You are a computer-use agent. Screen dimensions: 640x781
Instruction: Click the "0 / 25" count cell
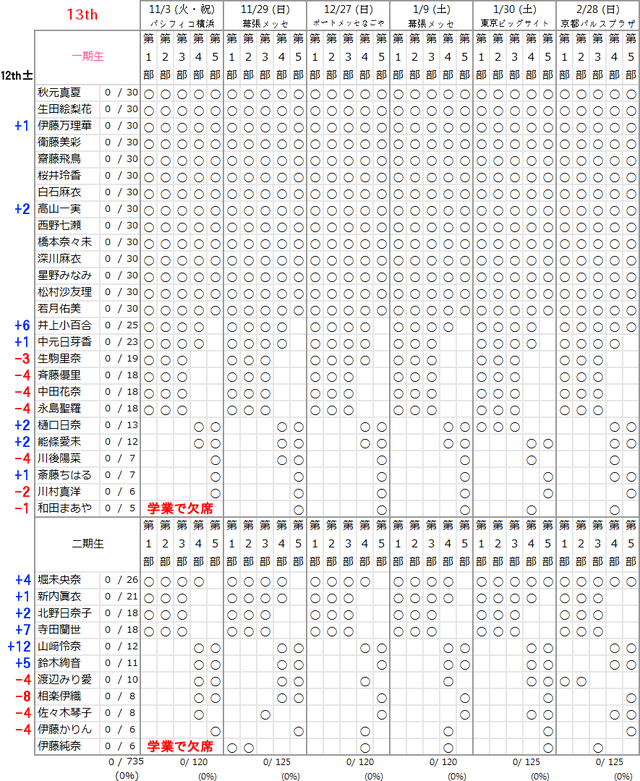click(x=121, y=325)
